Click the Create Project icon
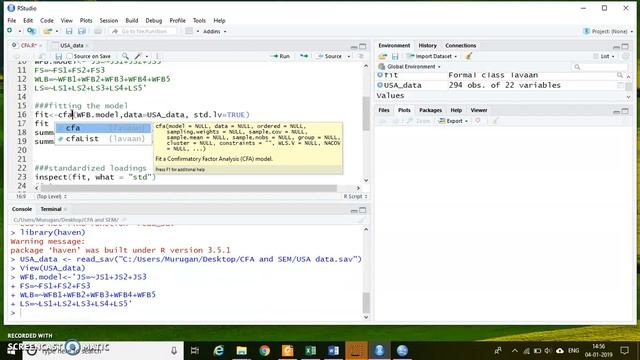 [x=31, y=31]
